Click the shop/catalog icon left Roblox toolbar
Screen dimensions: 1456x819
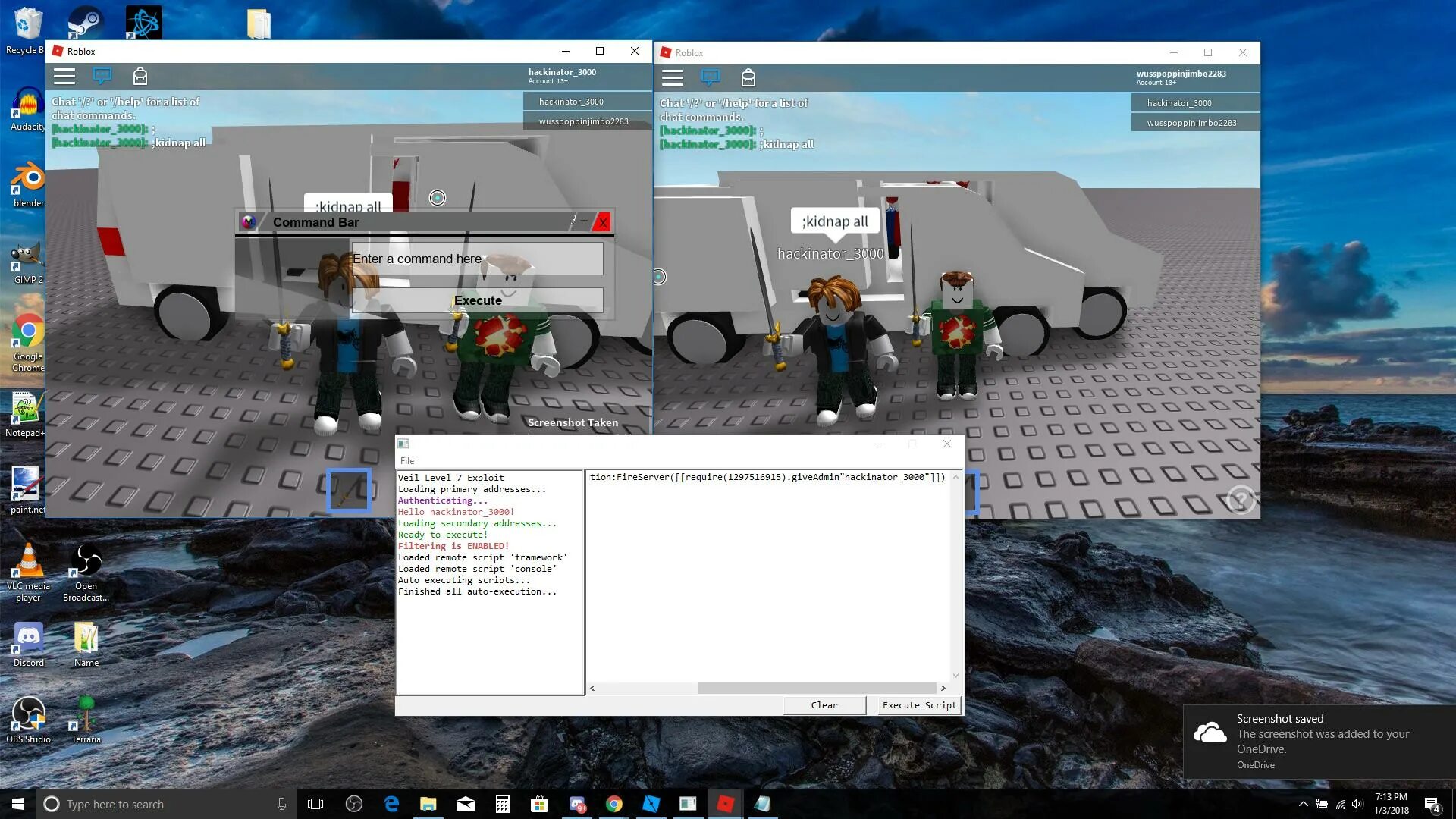pyautogui.click(x=140, y=76)
